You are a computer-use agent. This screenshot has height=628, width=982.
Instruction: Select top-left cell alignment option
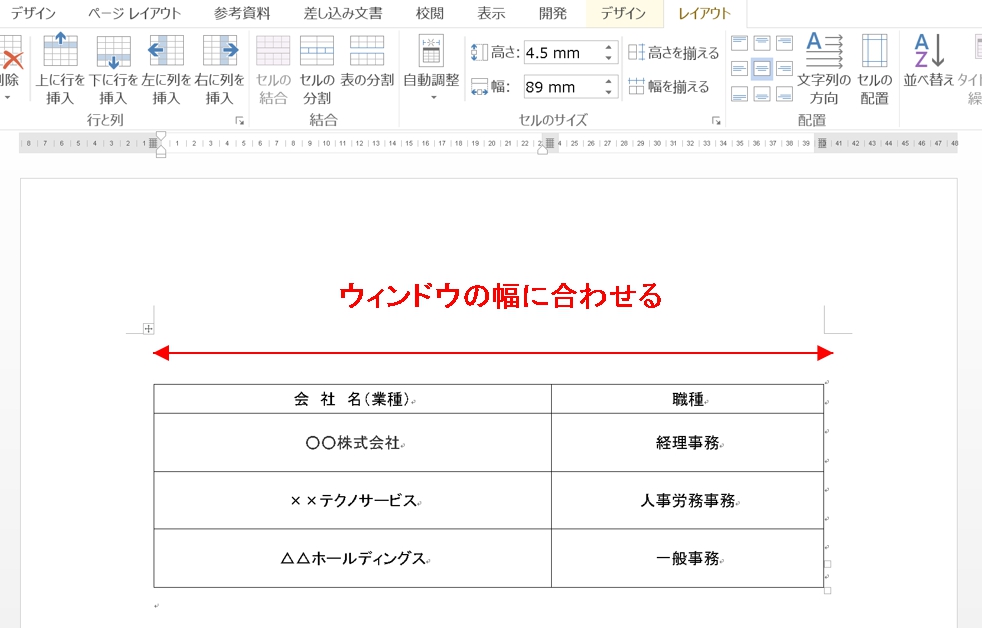(x=740, y=43)
